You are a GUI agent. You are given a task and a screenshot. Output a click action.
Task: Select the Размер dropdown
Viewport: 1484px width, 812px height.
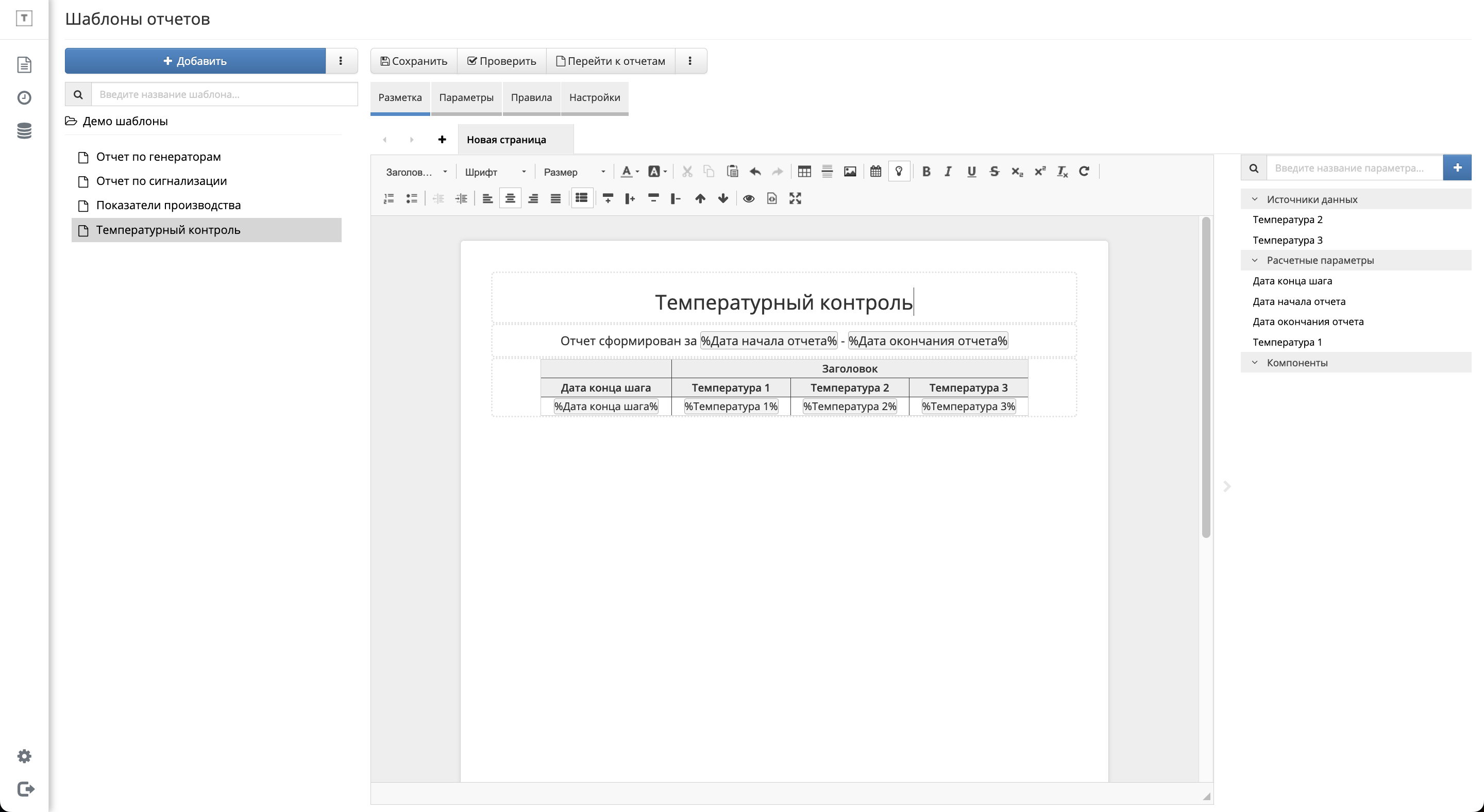(572, 172)
